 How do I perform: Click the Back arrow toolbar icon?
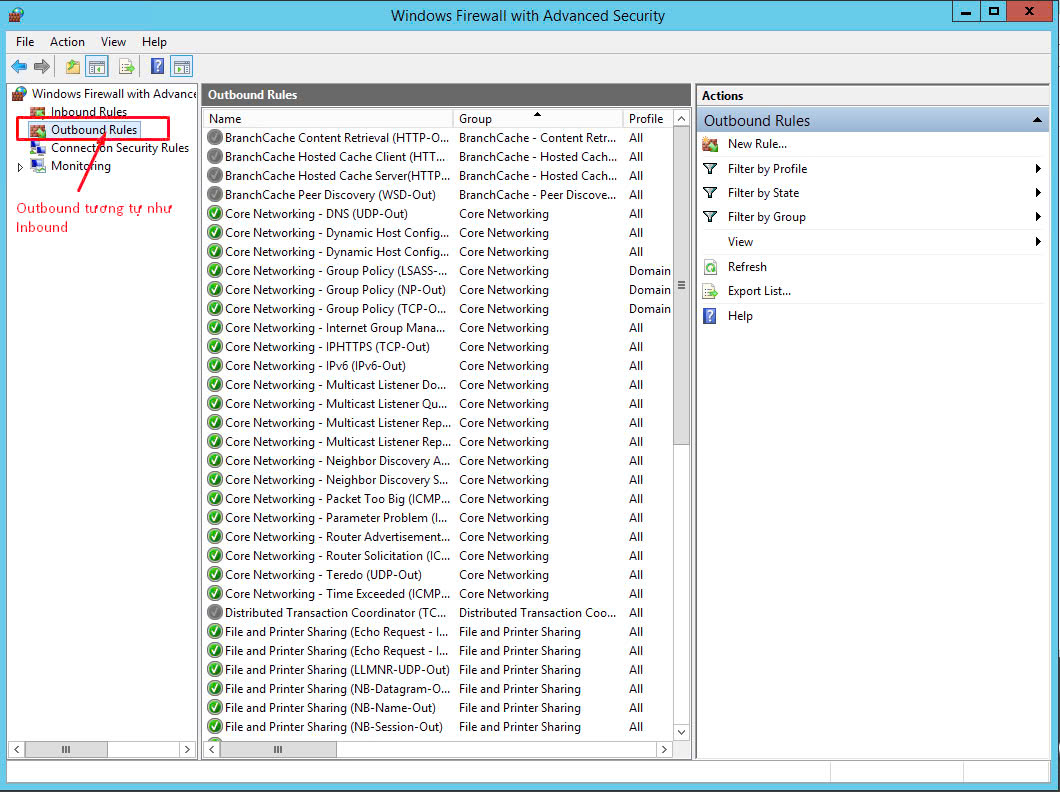19,66
